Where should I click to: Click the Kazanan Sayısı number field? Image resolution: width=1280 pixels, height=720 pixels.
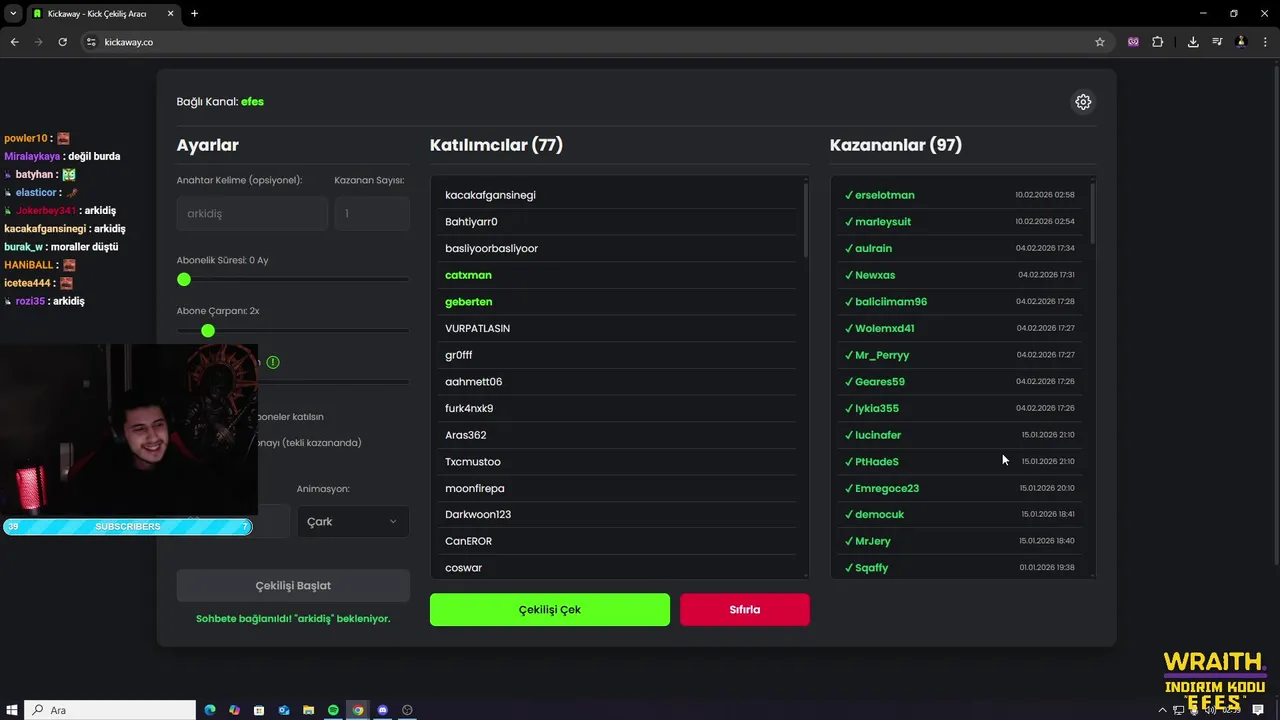tap(372, 214)
